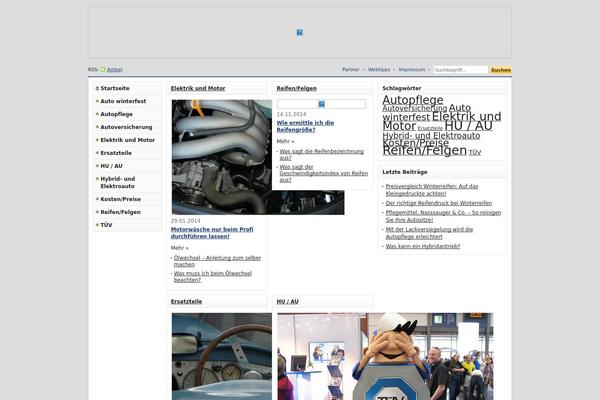The height and width of the screenshot is (400, 600).
Task: Open Der richtige Reifendruck bei Winterreifen
Action: tap(439, 203)
